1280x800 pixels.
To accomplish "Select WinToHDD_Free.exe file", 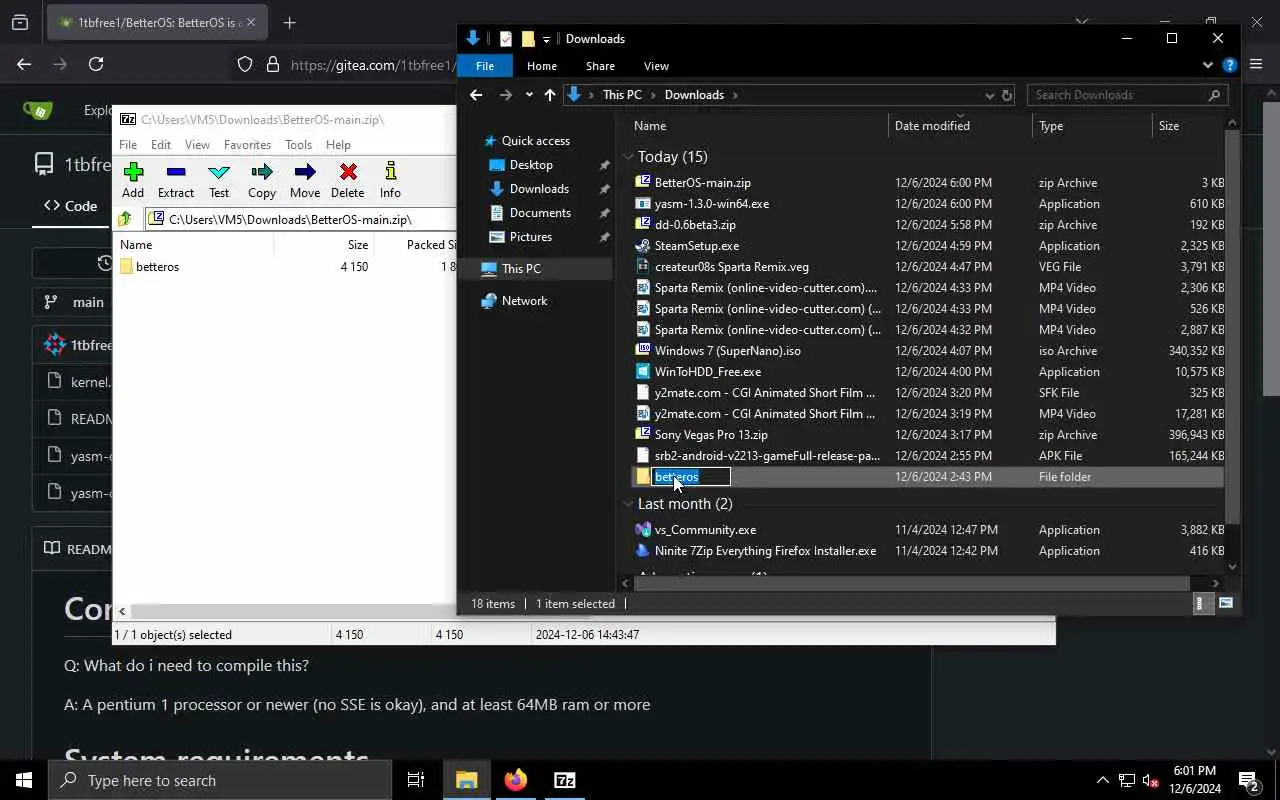I will pyautogui.click(x=707, y=372).
